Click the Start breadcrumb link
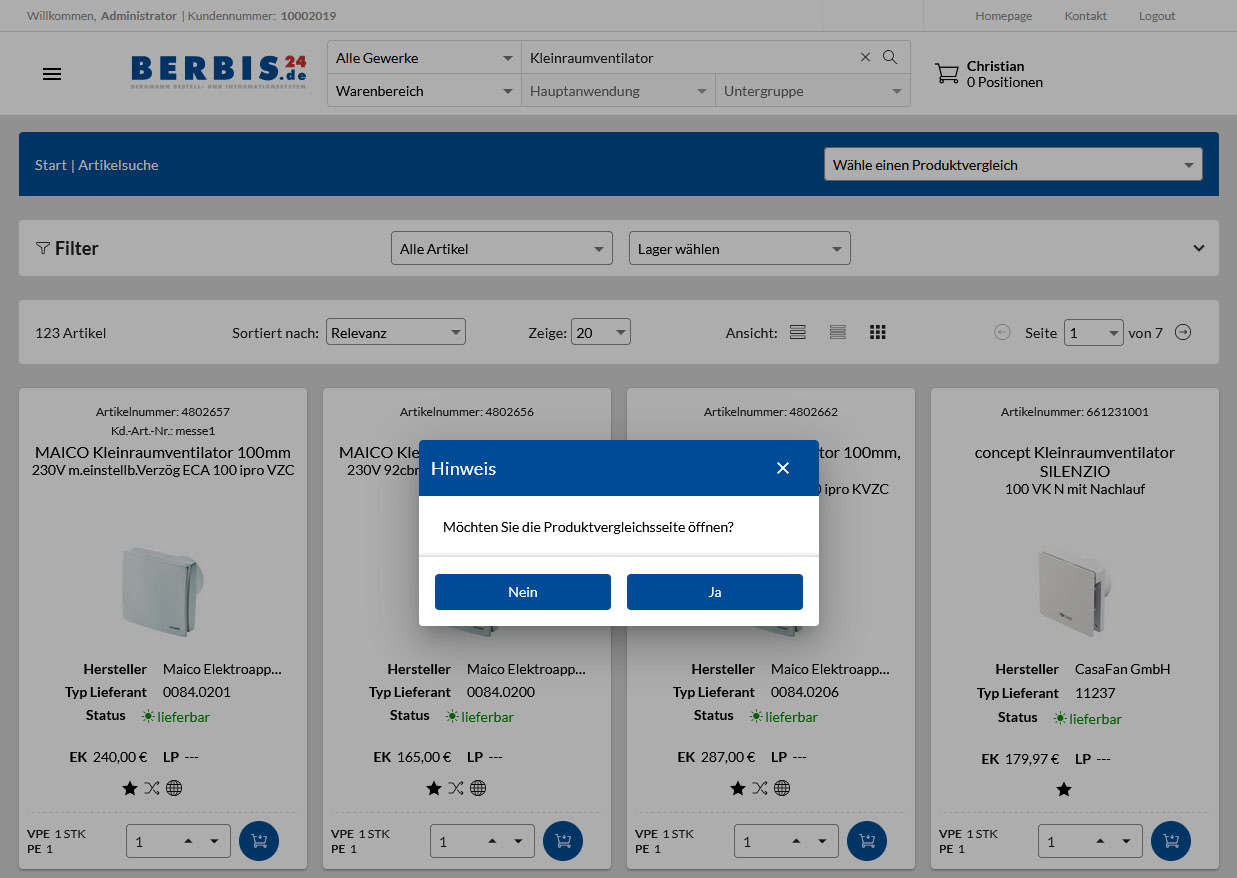Screen dimensions: 1237x878 [51, 165]
